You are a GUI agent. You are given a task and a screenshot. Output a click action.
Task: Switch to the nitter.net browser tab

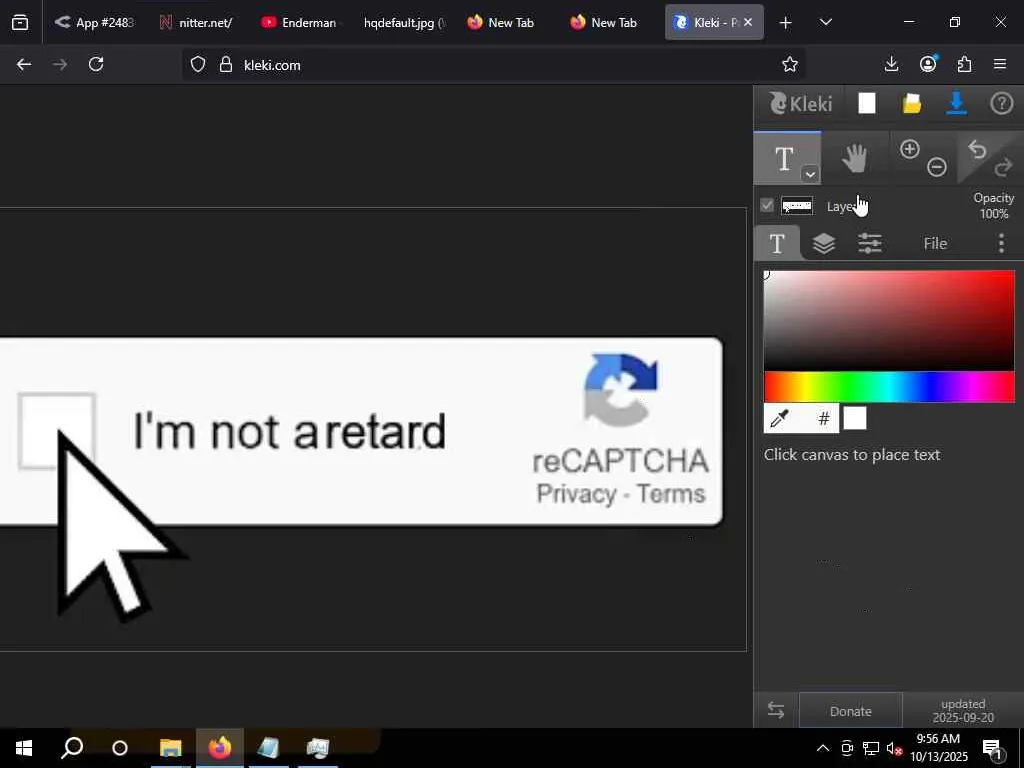pos(196,22)
